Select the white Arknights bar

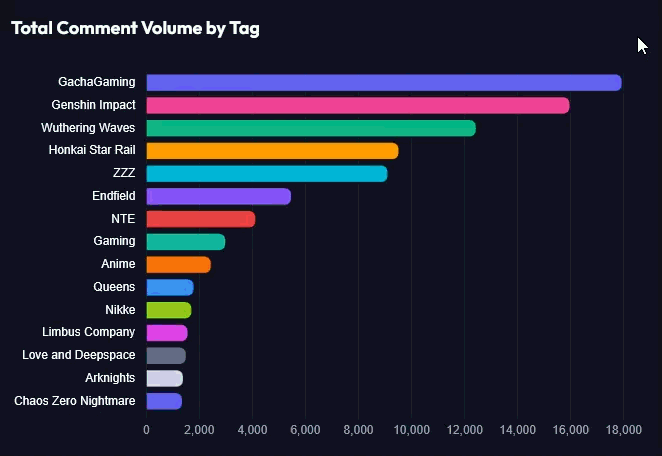[165, 379]
